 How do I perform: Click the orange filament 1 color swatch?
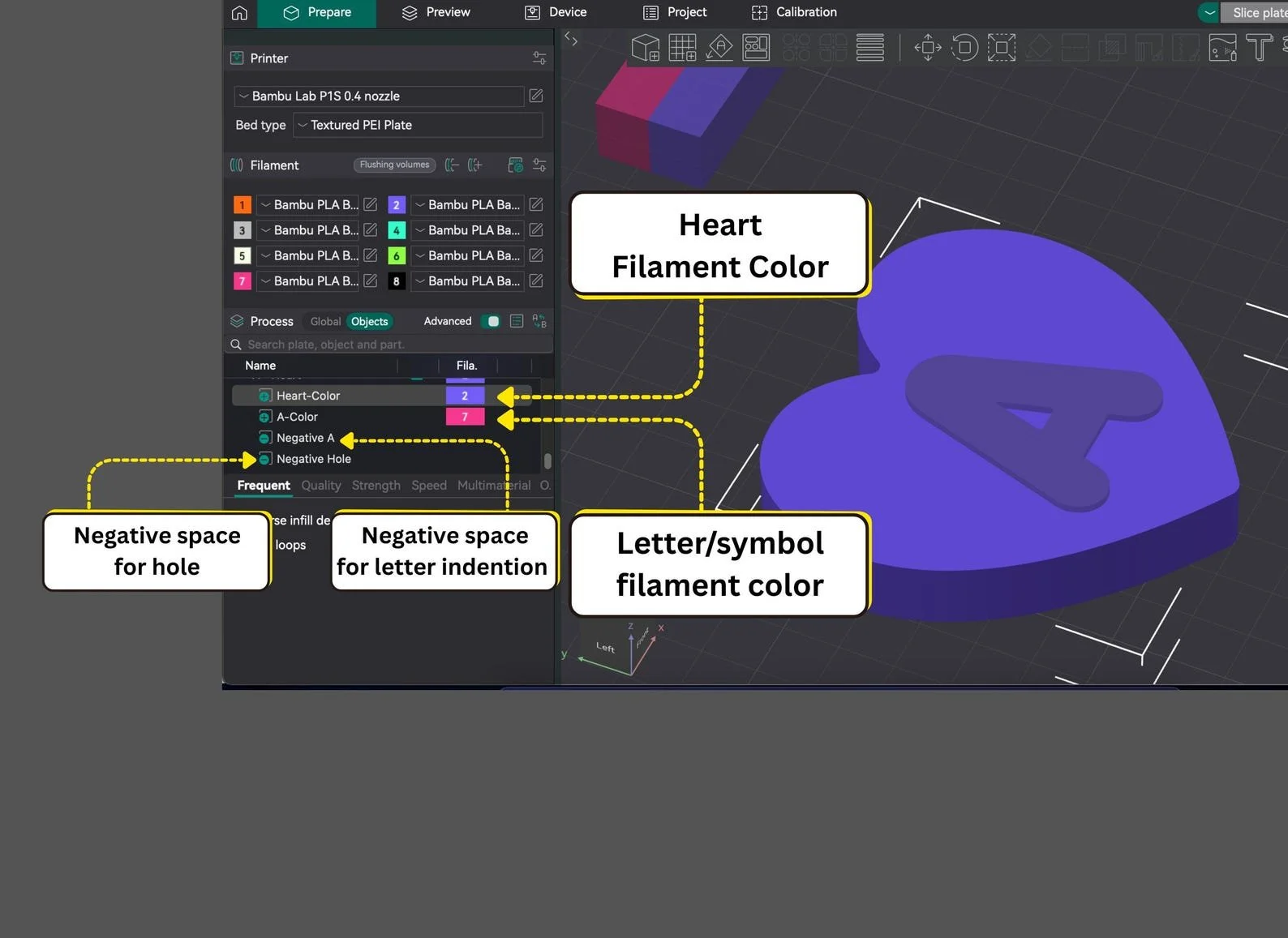(x=242, y=205)
